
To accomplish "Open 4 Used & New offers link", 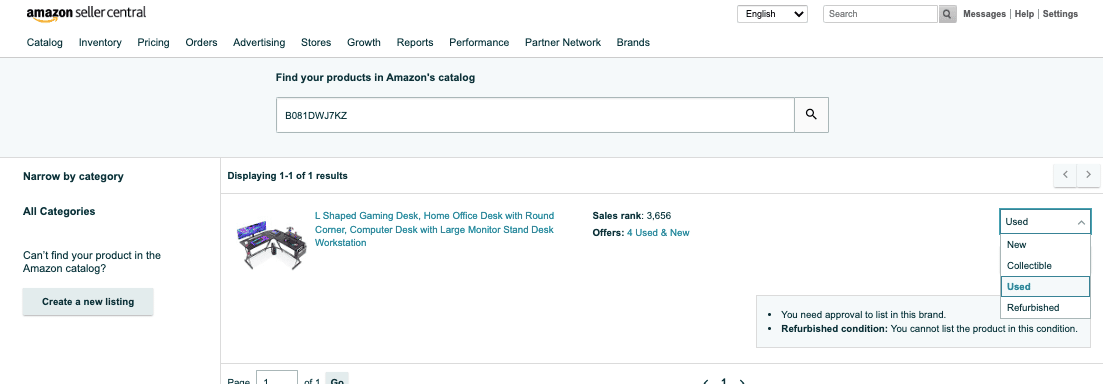I will 658,233.
